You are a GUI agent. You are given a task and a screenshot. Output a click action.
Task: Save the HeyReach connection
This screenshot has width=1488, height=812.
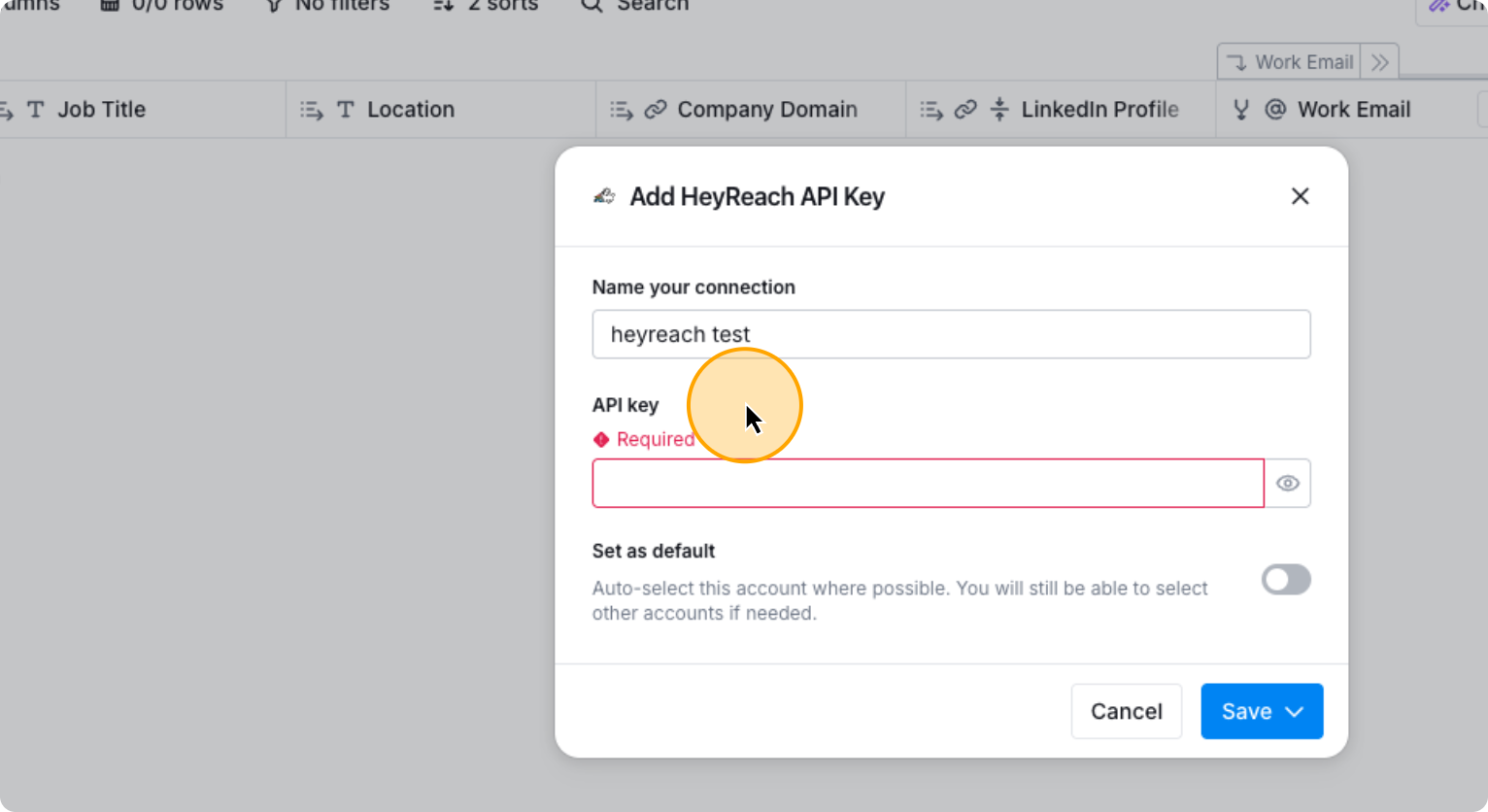point(1246,712)
